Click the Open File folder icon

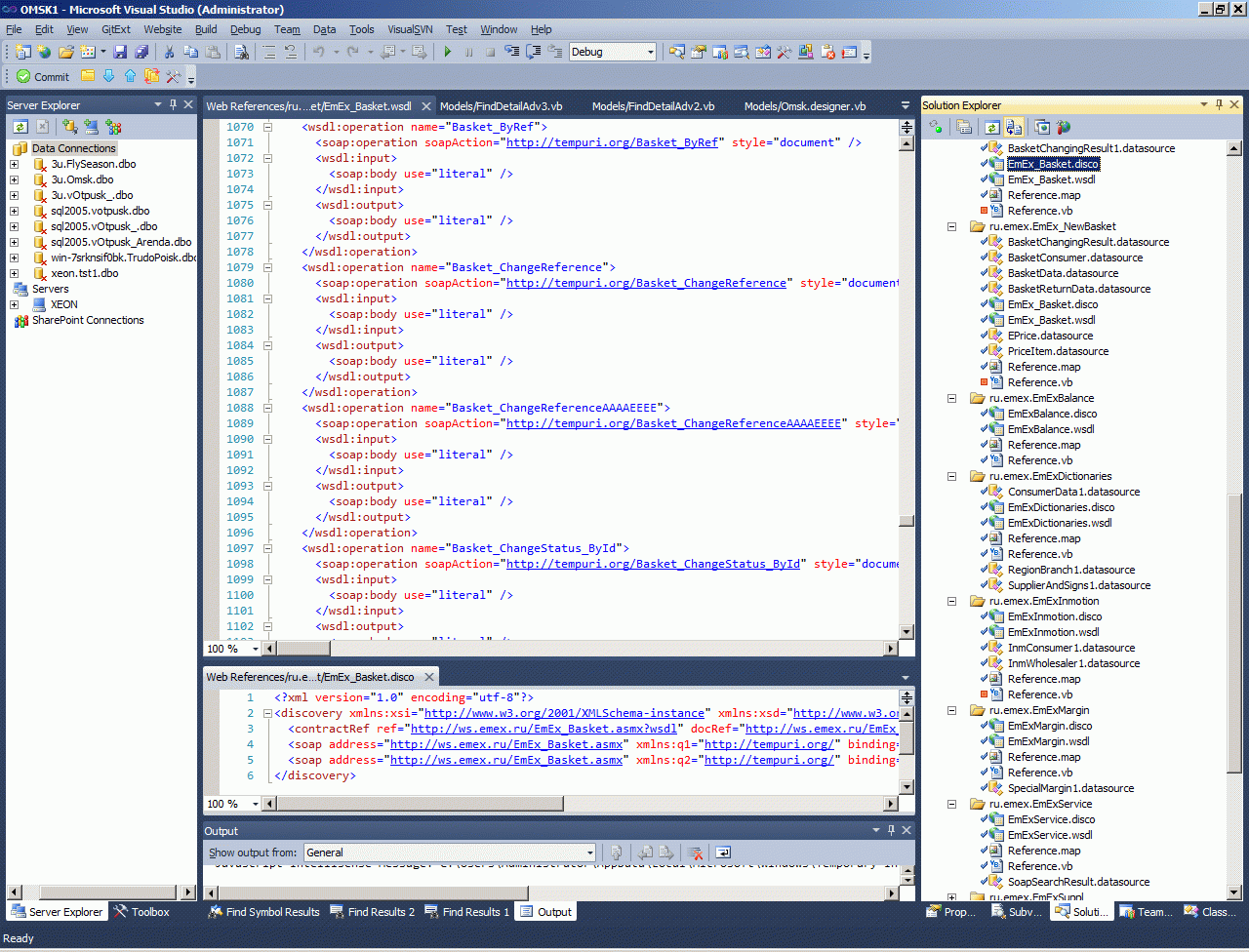coord(66,52)
